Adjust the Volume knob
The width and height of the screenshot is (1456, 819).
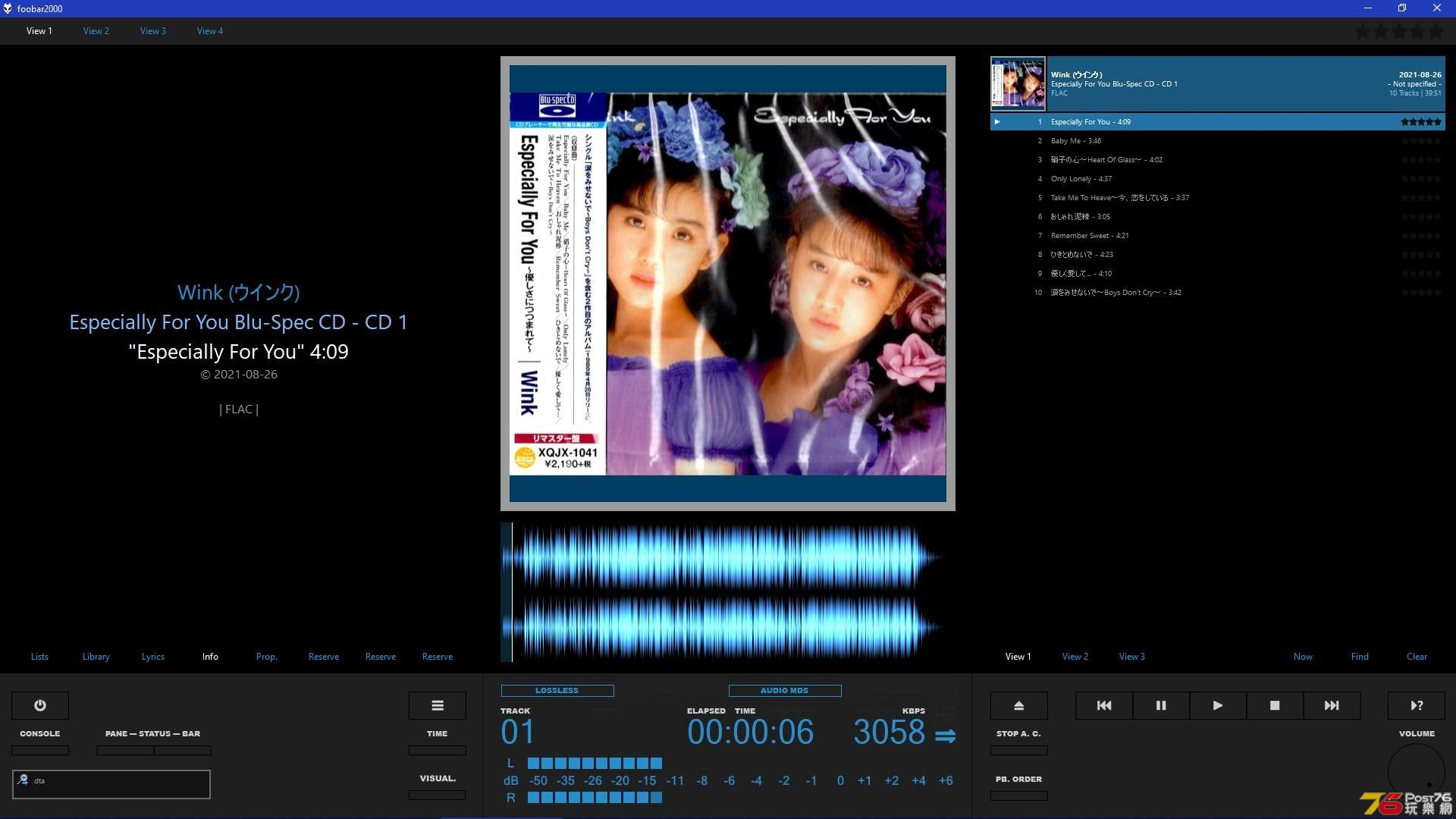pyautogui.click(x=1417, y=772)
